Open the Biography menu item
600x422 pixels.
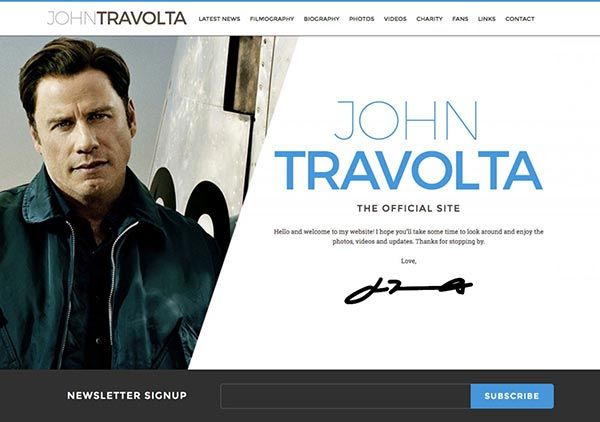[x=321, y=19]
